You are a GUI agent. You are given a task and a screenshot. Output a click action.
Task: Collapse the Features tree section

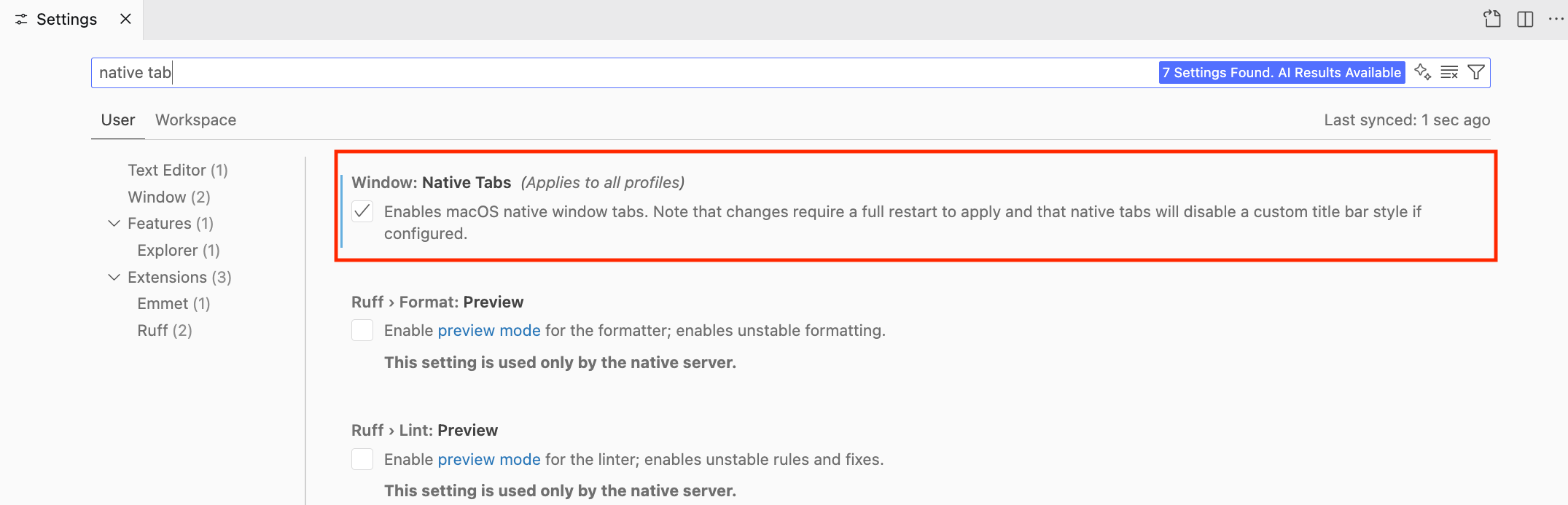114,224
